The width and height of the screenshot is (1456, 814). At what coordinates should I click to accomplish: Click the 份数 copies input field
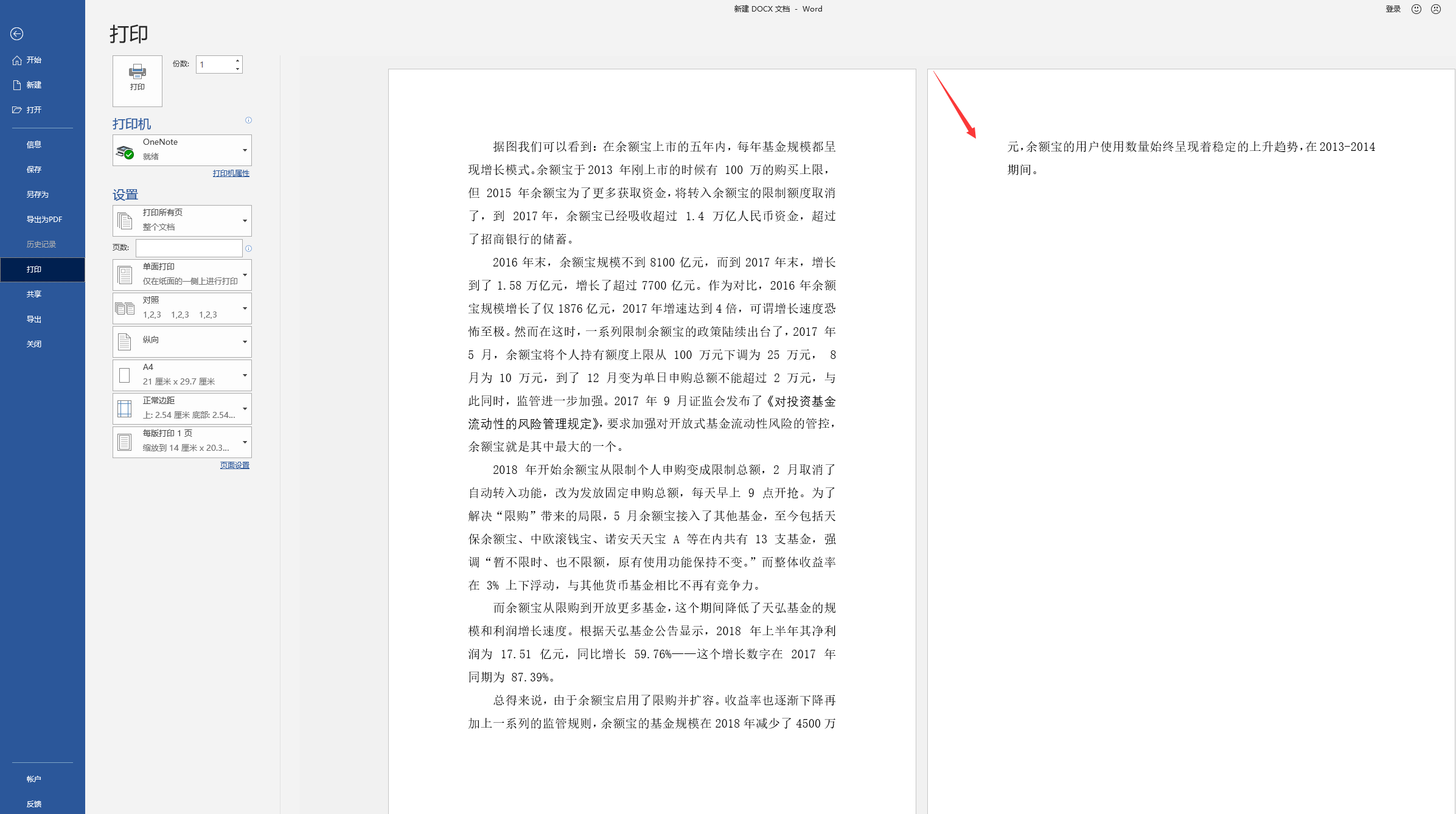[x=215, y=64]
